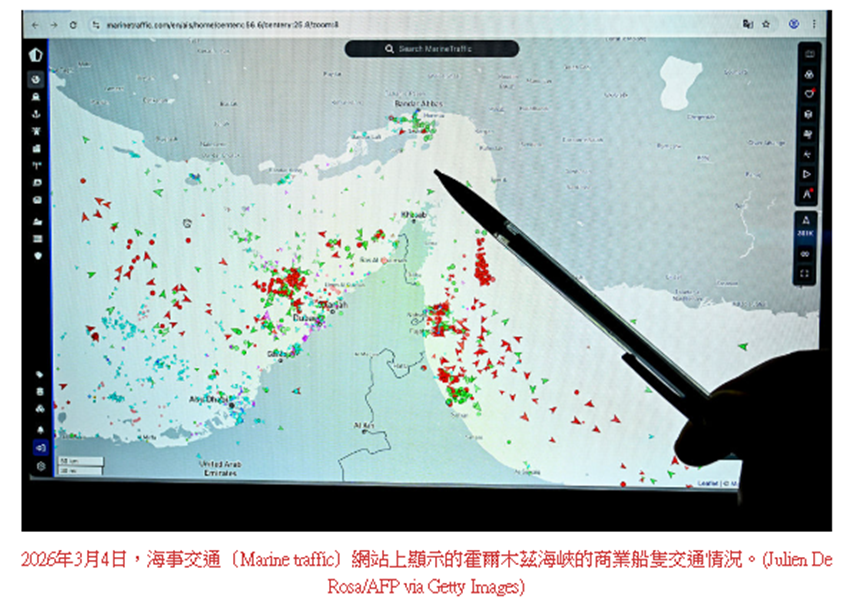This screenshot has width=865, height=609.
Task: Toggle the highlighted blue sidebar icon near bottom
Action: pos(41,448)
